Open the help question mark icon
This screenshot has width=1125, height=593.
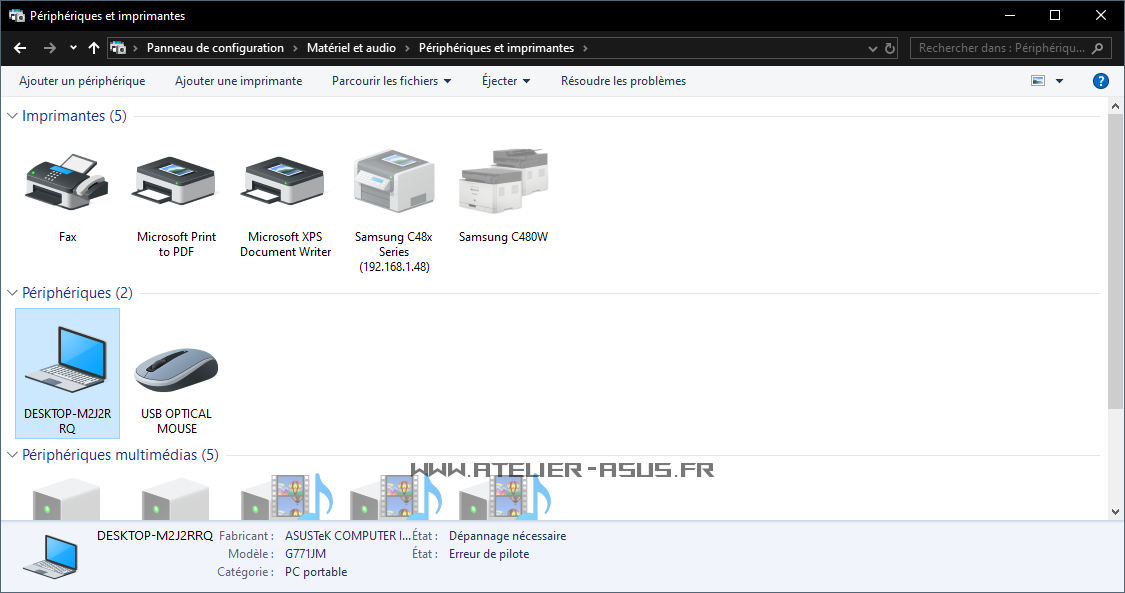coord(1101,81)
